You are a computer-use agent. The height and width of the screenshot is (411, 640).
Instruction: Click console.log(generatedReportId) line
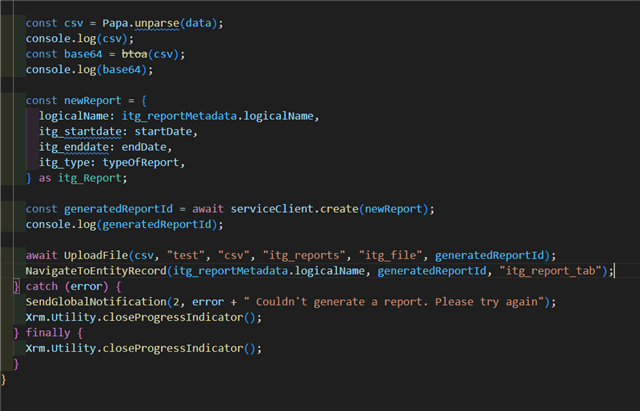click(x=124, y=224)
